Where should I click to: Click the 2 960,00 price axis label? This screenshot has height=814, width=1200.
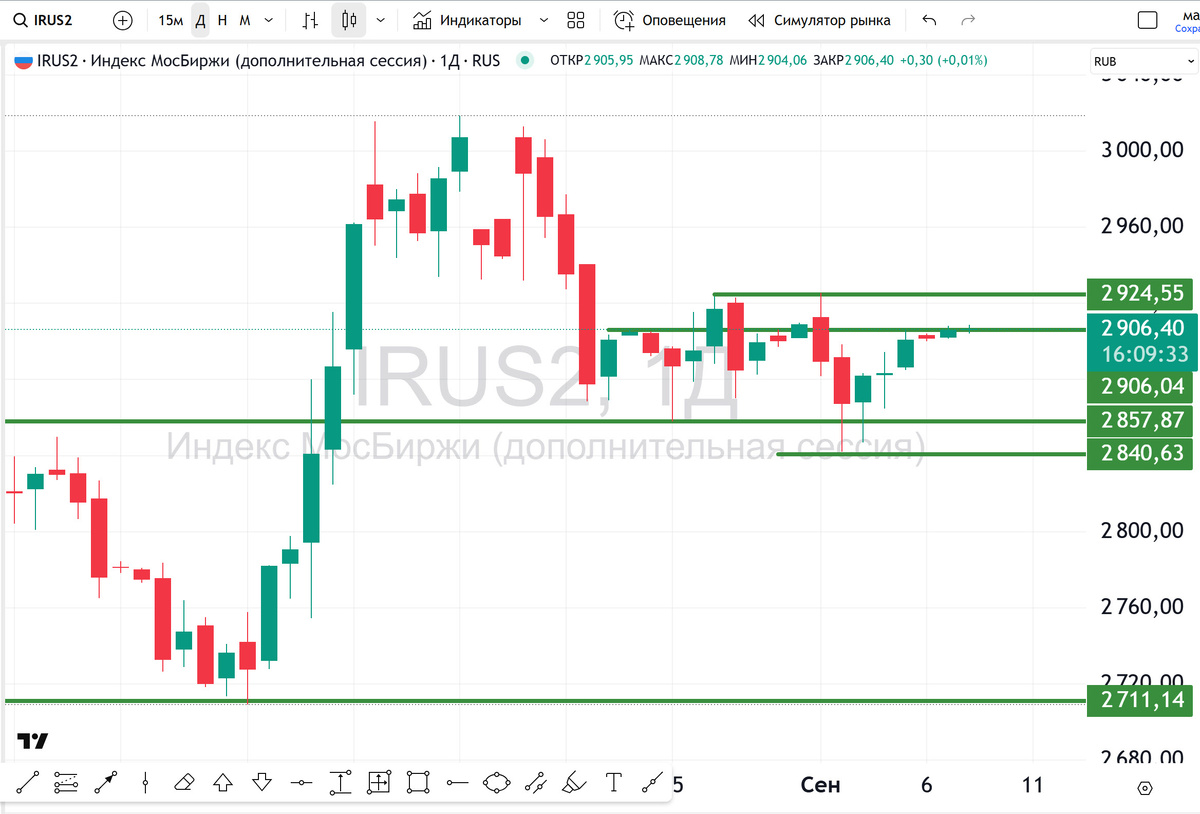tap(1142, 226)
